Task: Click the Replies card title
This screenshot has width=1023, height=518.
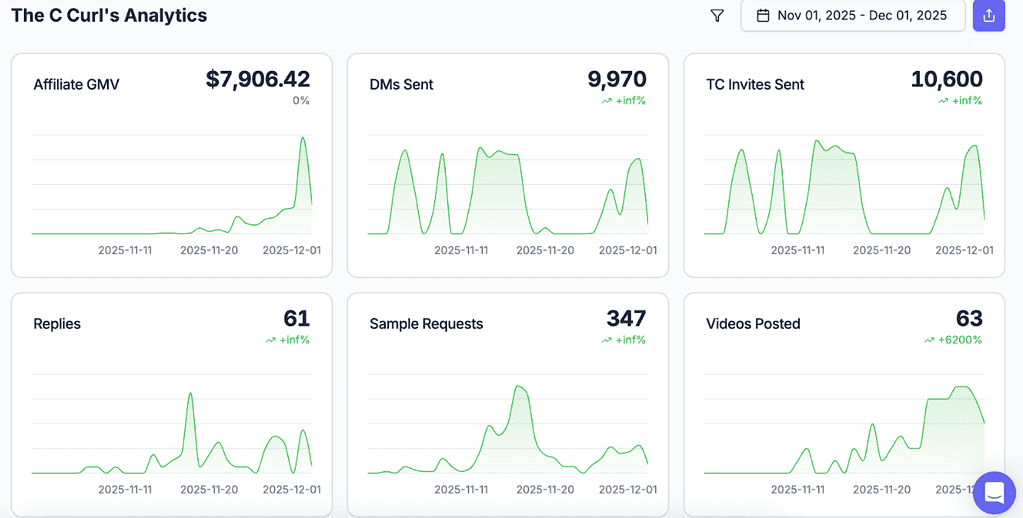Action: point(57,324)
